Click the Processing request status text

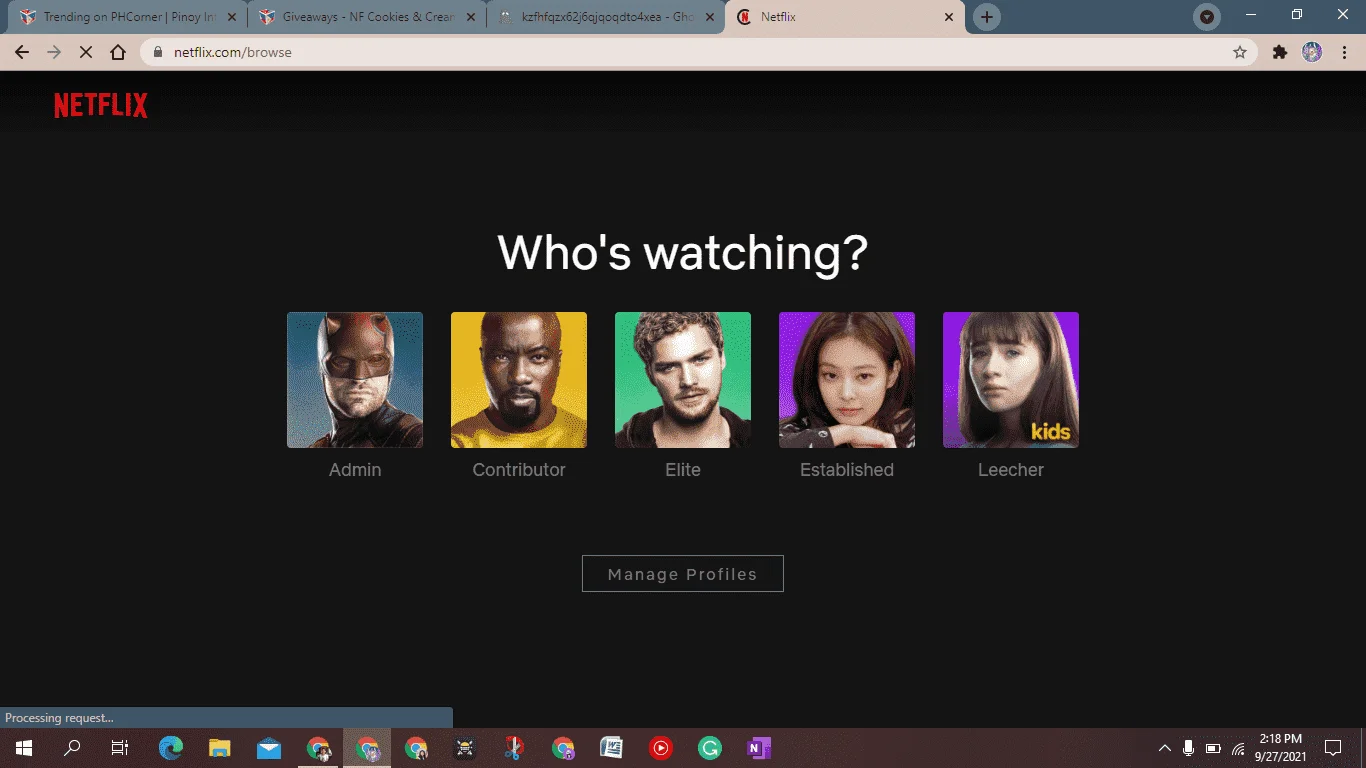pyautogui.click(x=60, y=718)
